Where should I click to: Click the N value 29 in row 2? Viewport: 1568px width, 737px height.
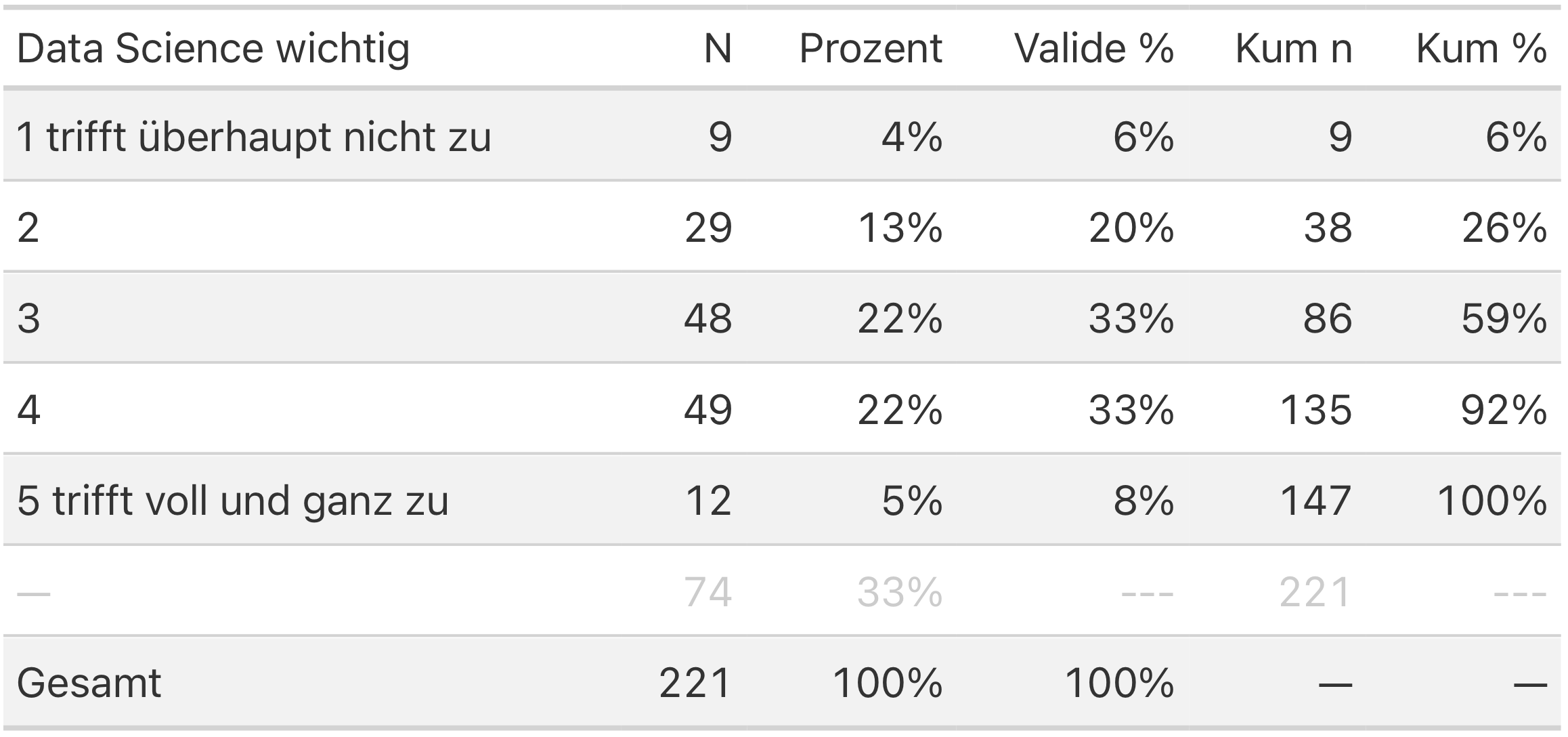point(708,228)
